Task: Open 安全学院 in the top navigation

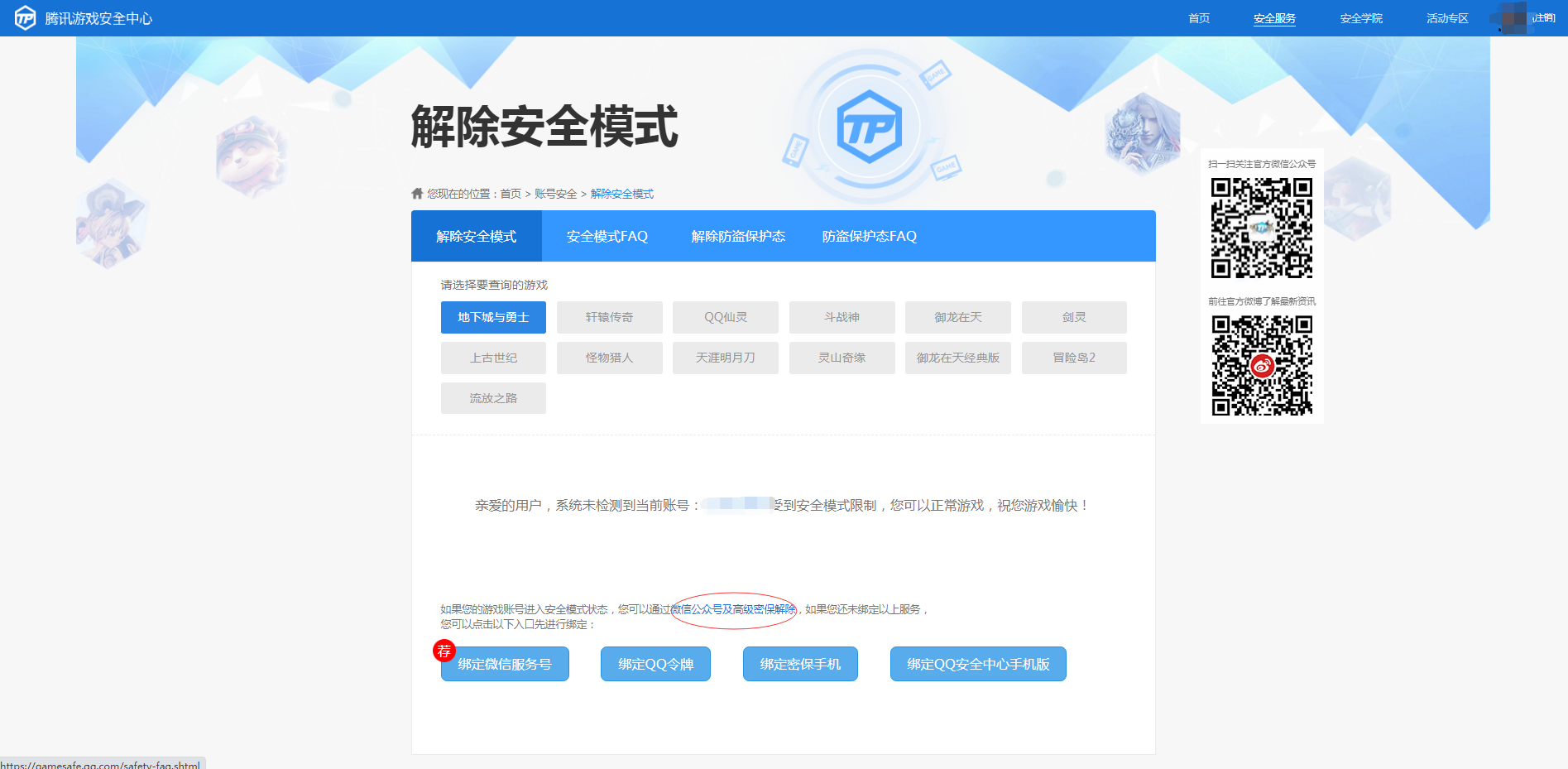Action: [x=1361, y=18]
